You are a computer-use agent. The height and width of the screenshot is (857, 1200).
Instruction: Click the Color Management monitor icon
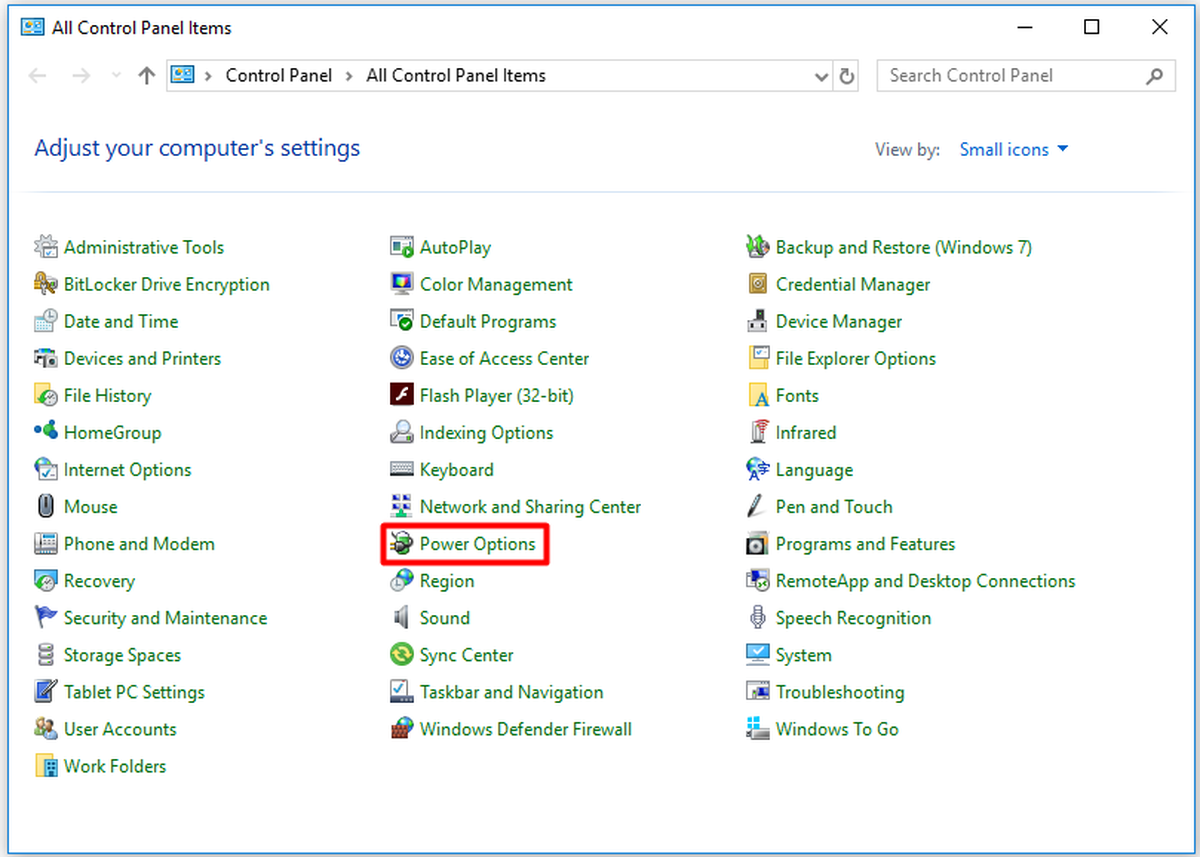401,284
